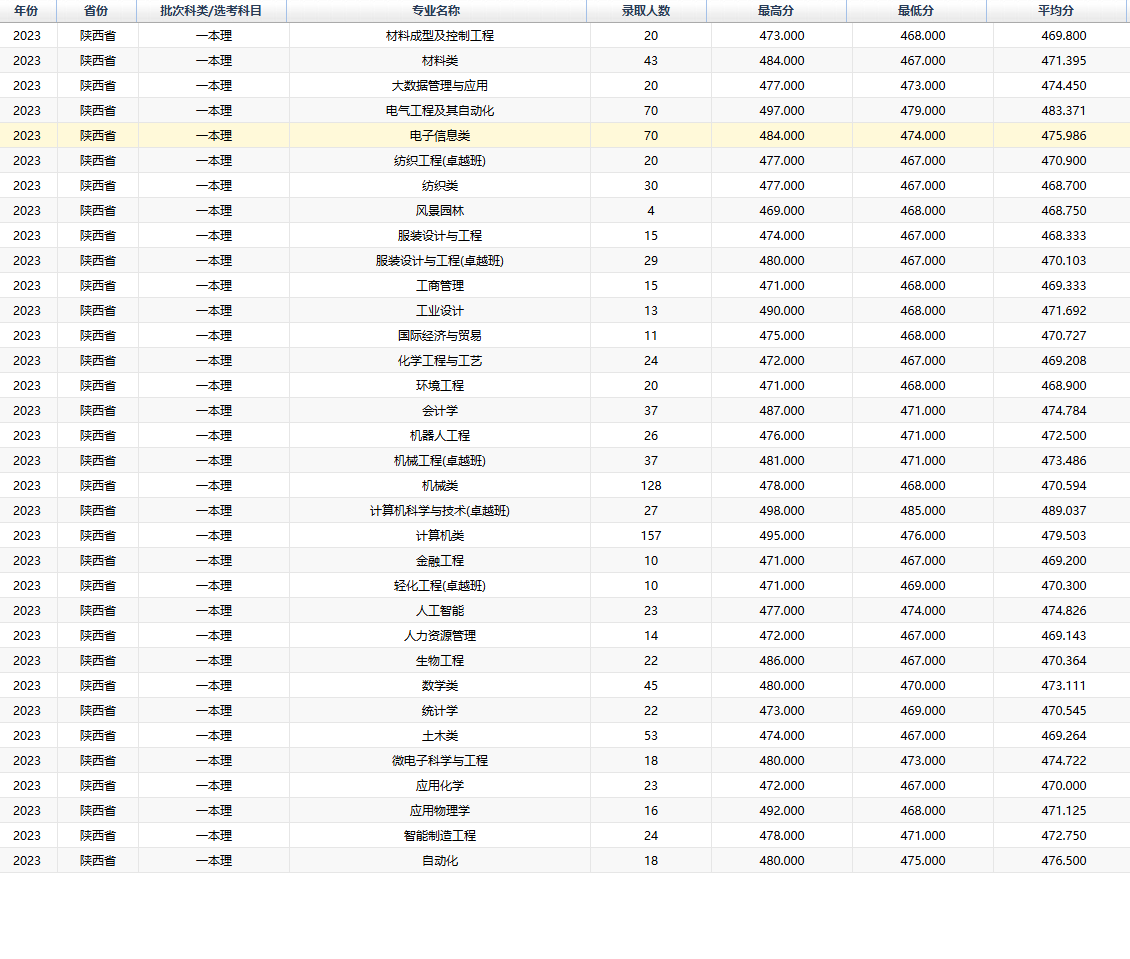Select the 风景园林 cell

tap(440, 210)
